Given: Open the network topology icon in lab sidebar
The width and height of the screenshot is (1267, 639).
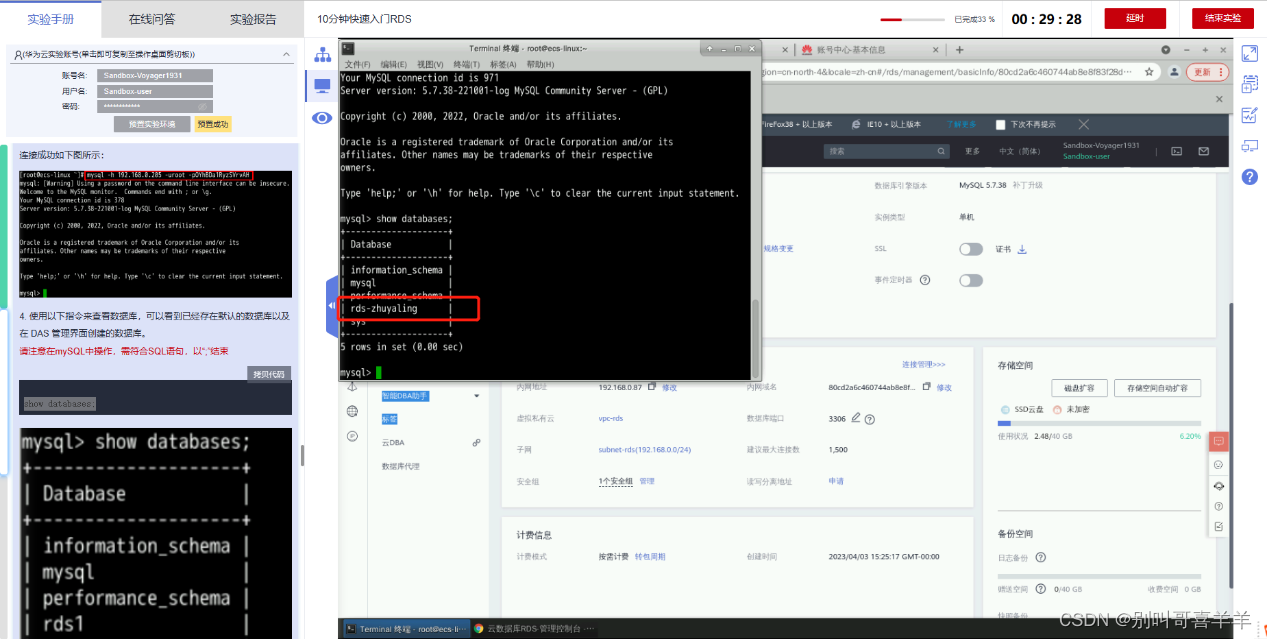Looking at the screenshot, I should [322, 54].
